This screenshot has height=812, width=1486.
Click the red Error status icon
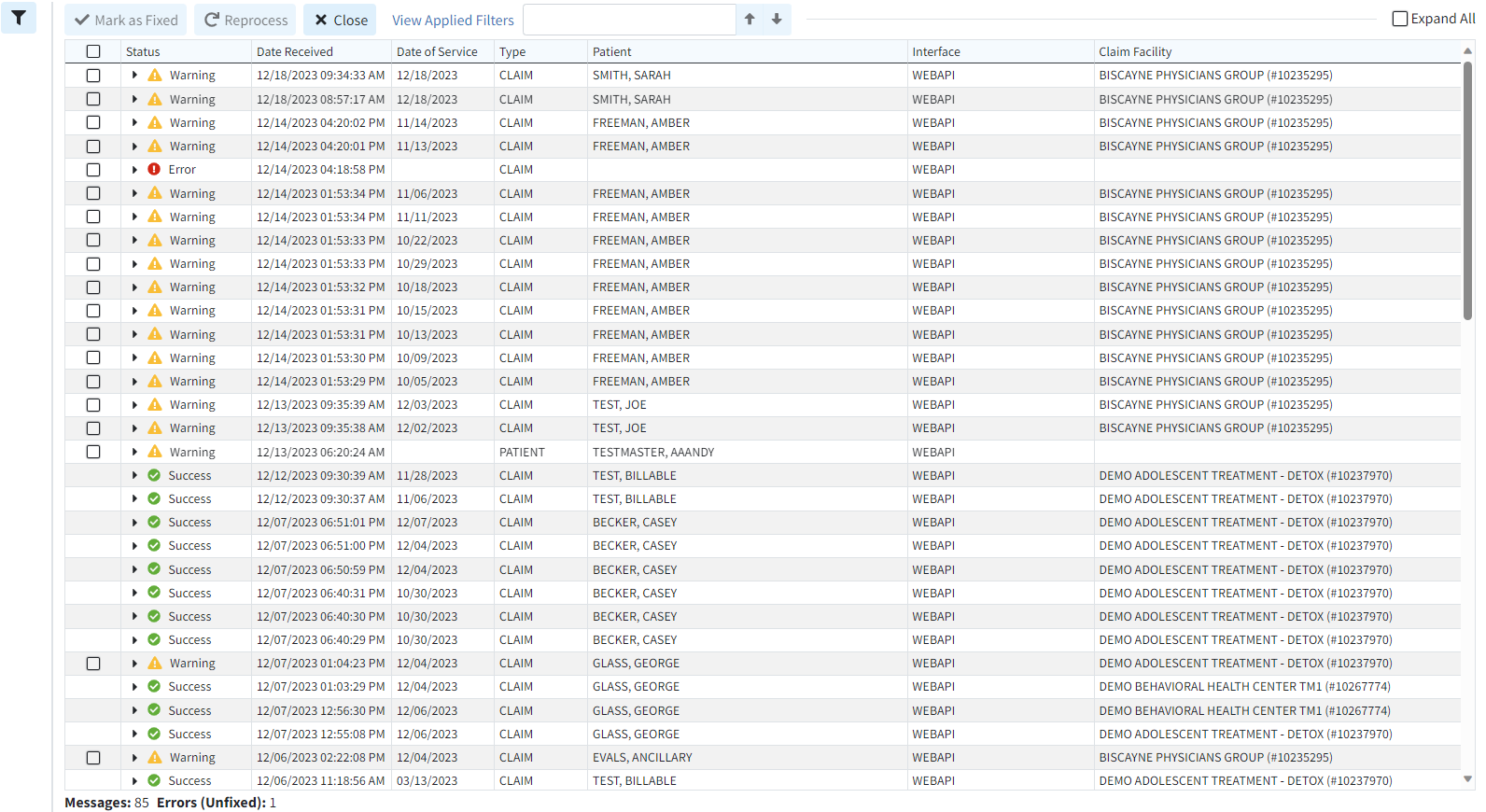click(155, 170)
